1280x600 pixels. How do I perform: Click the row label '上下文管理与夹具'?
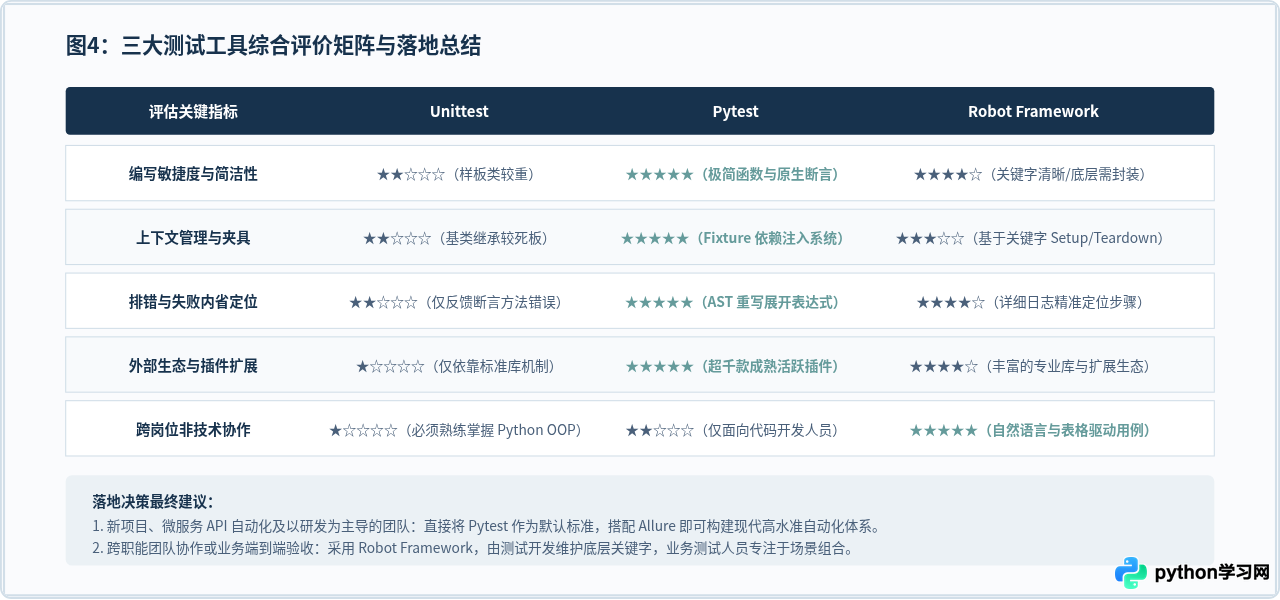[193, 238]
